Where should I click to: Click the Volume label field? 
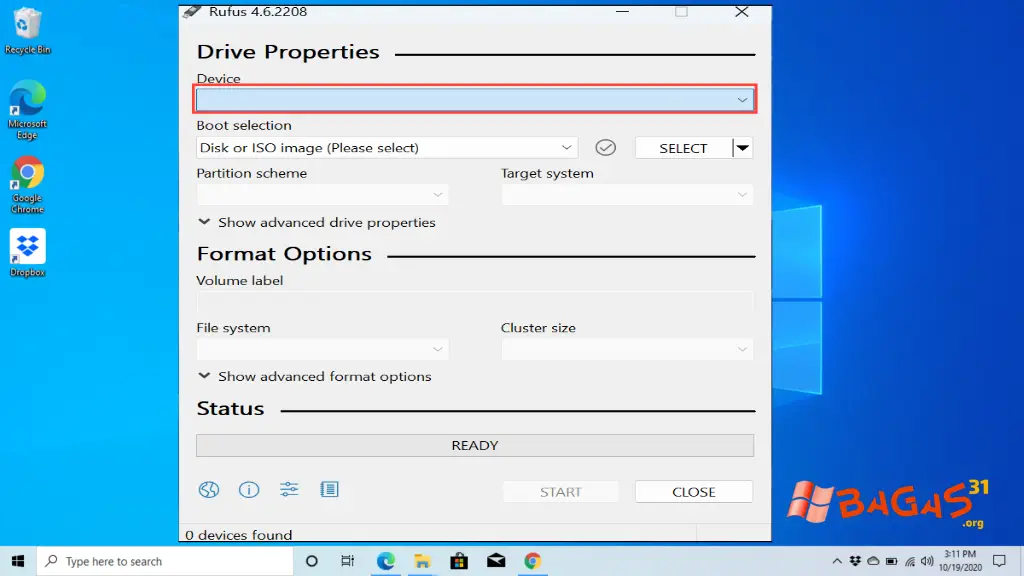[475, 302]
